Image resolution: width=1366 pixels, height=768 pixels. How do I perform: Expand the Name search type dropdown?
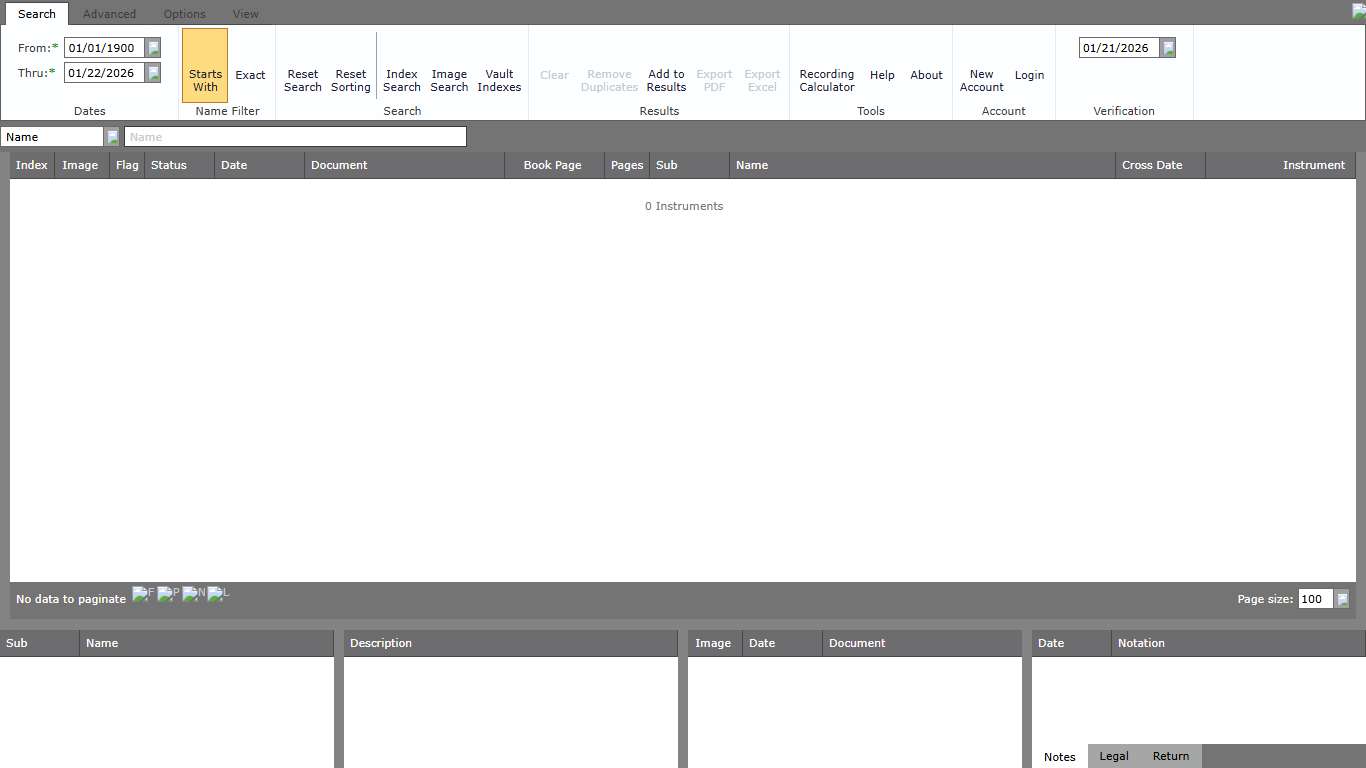(112, 137)
